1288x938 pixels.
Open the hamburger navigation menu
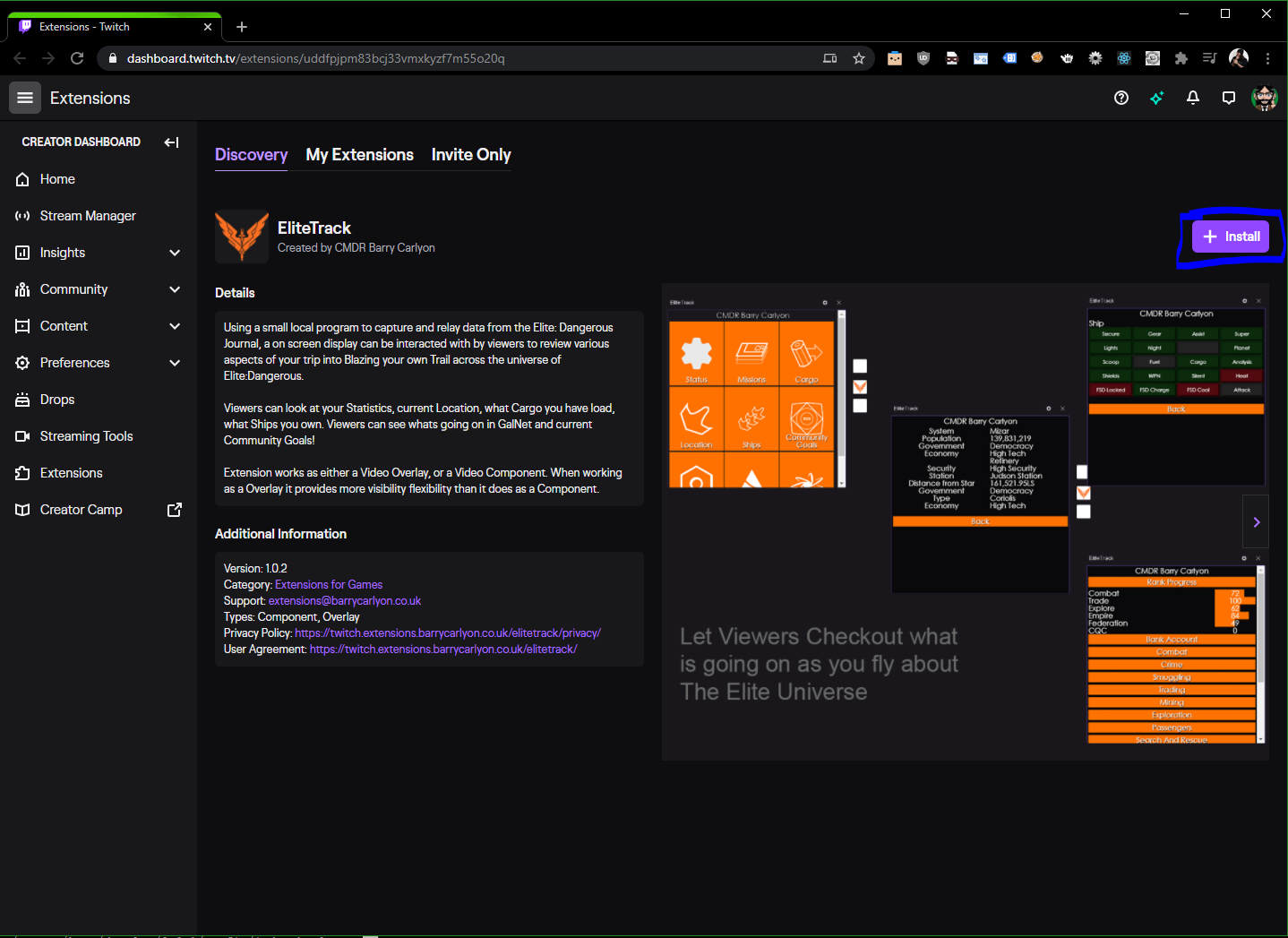25,98
